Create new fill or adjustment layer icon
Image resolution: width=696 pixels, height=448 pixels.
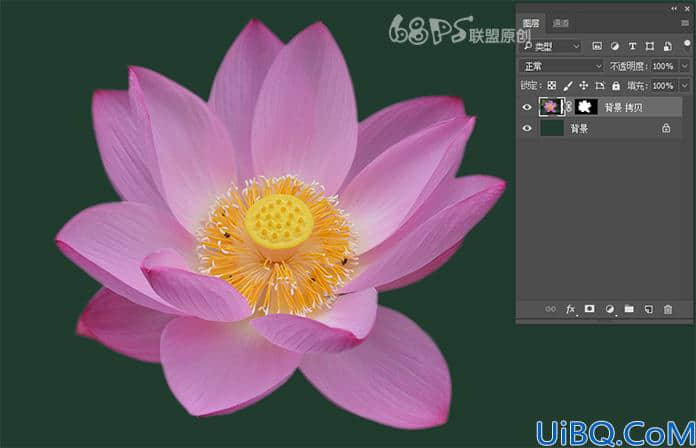610,309
